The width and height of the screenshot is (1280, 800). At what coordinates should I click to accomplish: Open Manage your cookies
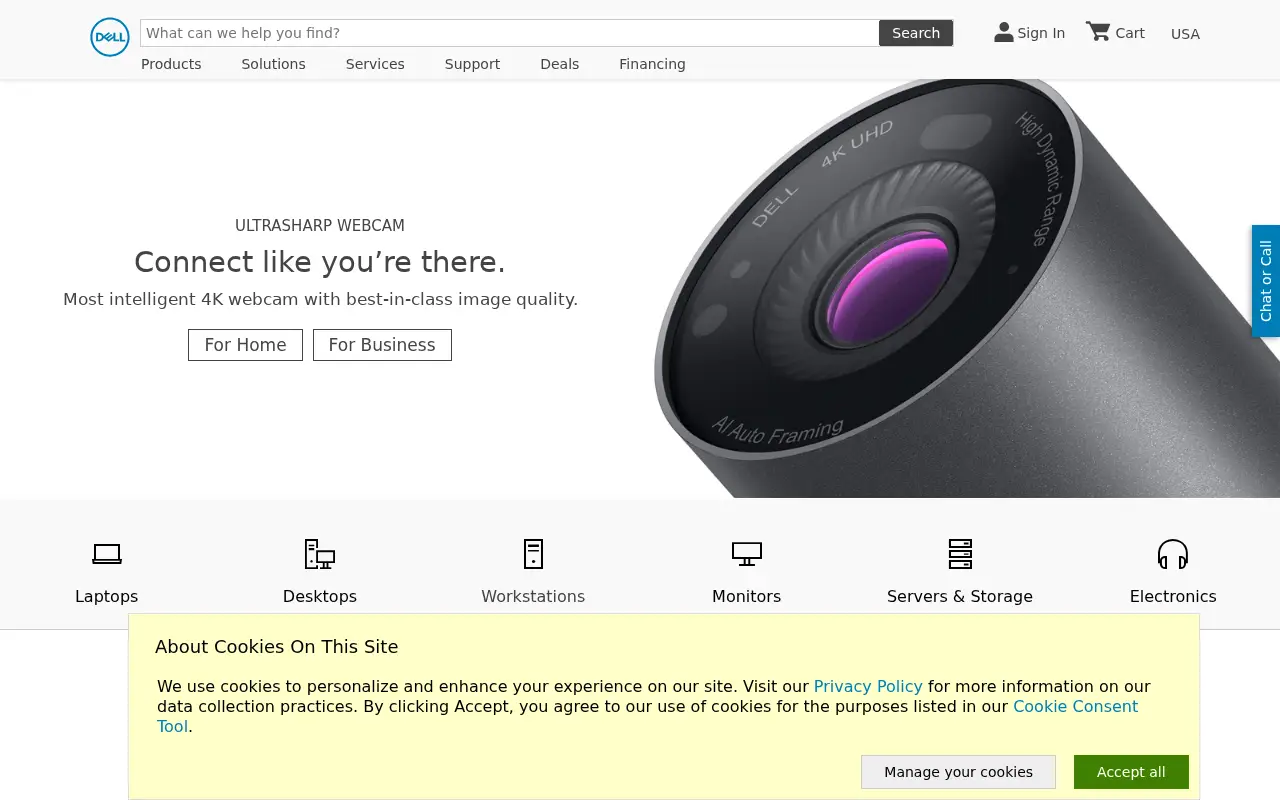click(x=958, y=772)
